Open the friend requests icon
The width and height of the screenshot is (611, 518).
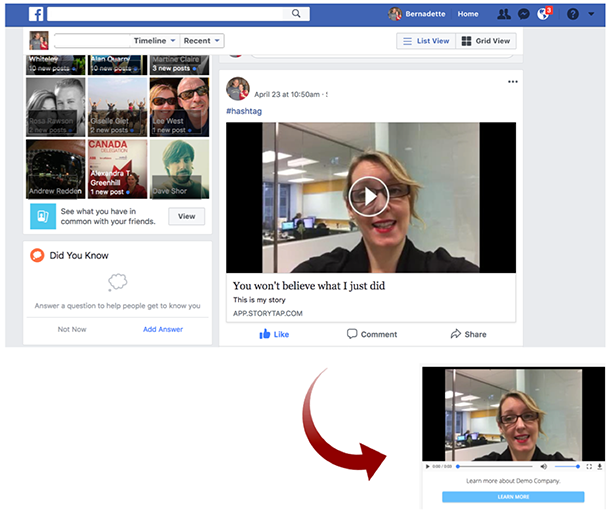(504, 14)
